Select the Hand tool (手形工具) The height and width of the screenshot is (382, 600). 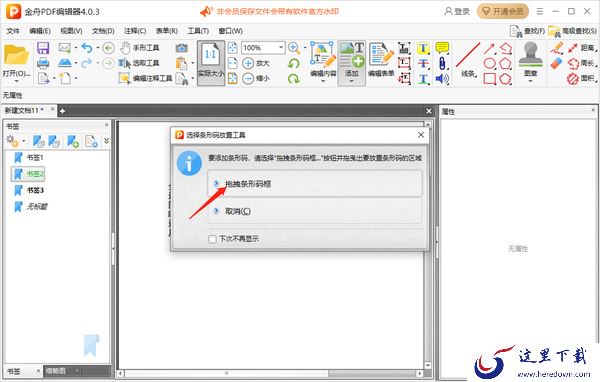pos(139,48)
